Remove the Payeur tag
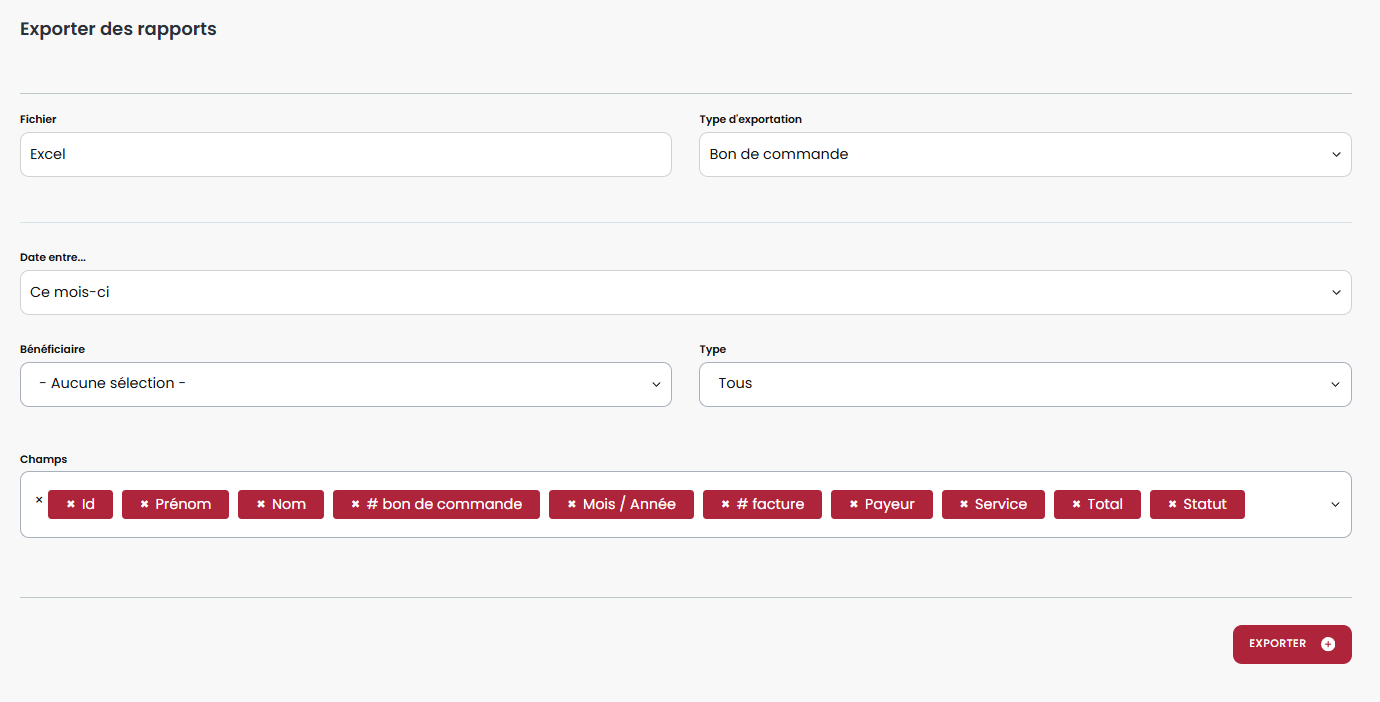The height and width of the screenshot is (702, 1380). tap(853, 505)
